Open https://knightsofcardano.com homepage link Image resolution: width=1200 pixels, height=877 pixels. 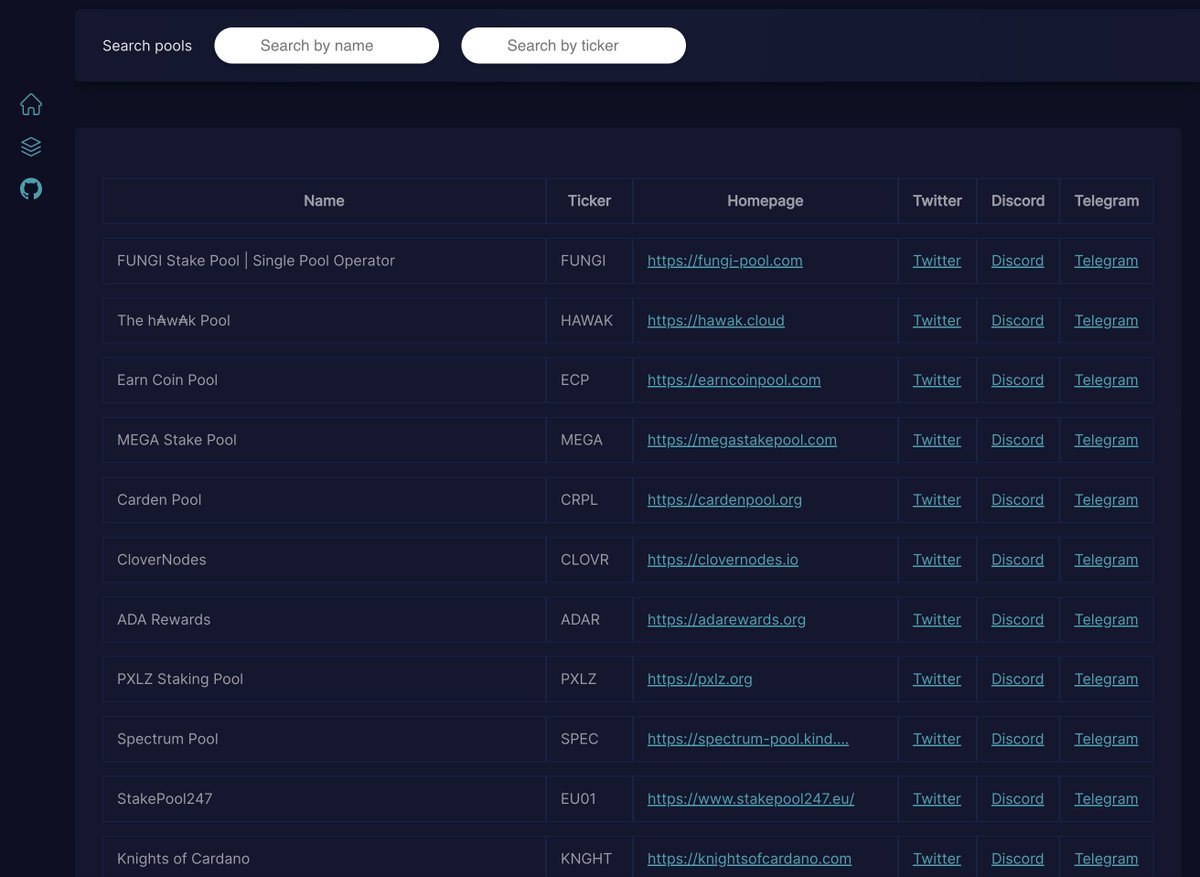tap(750, 859)
